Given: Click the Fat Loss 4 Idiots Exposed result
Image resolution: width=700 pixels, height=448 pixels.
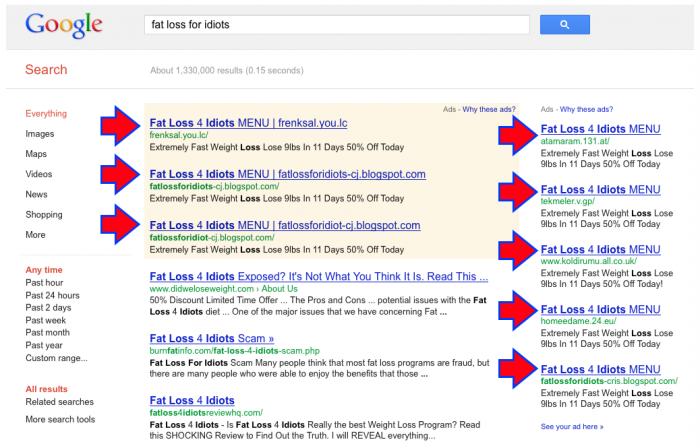Looking at the screenshot, I should [x=317, y=276].
